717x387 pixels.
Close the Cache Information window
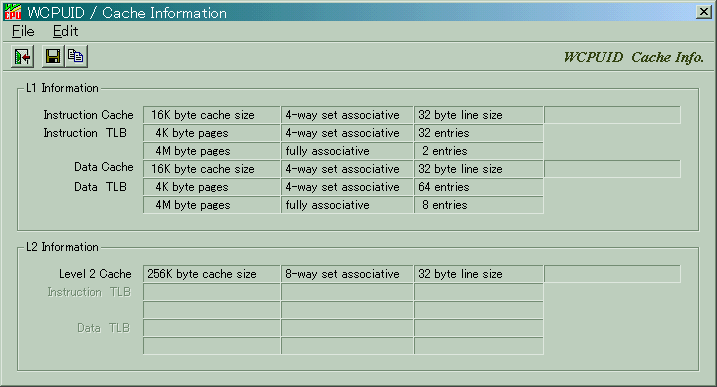(x=703, y=12)
